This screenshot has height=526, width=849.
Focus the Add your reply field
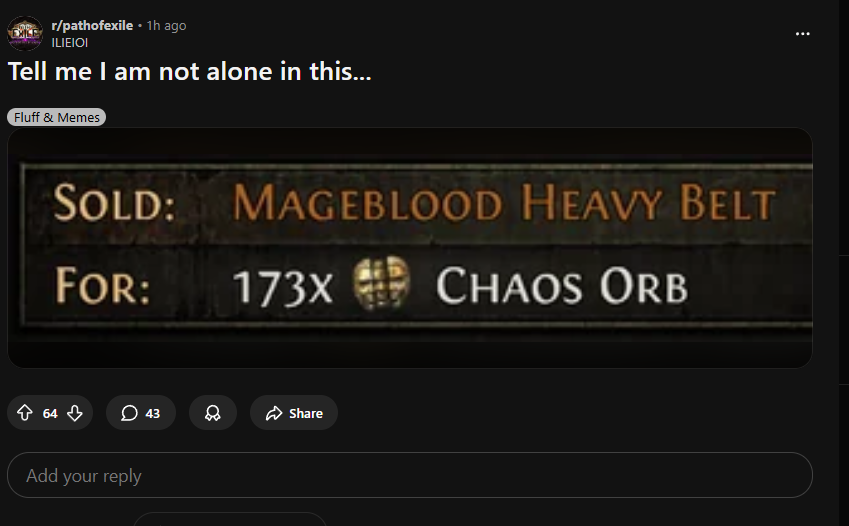410,475
